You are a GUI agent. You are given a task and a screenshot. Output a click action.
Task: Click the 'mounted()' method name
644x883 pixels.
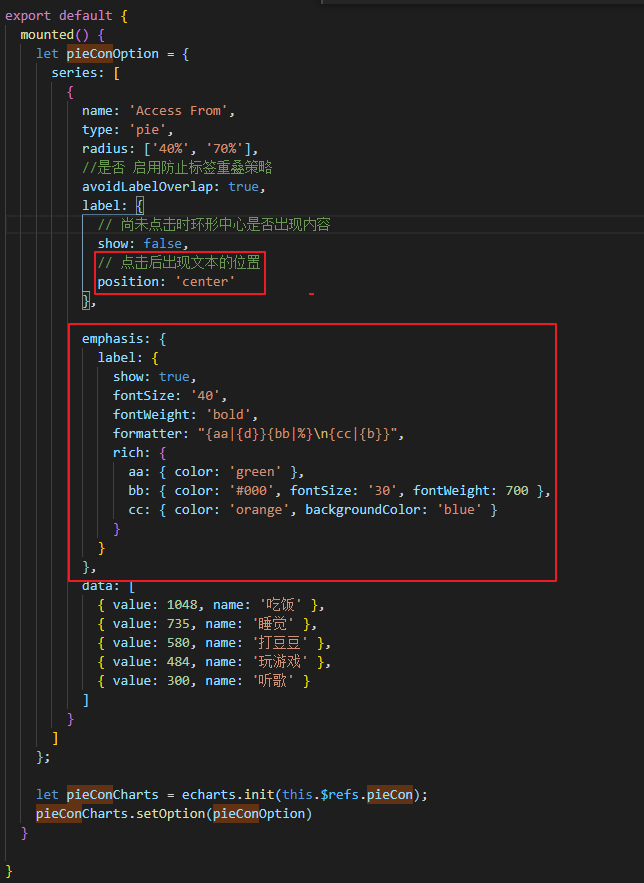point(54,35)
